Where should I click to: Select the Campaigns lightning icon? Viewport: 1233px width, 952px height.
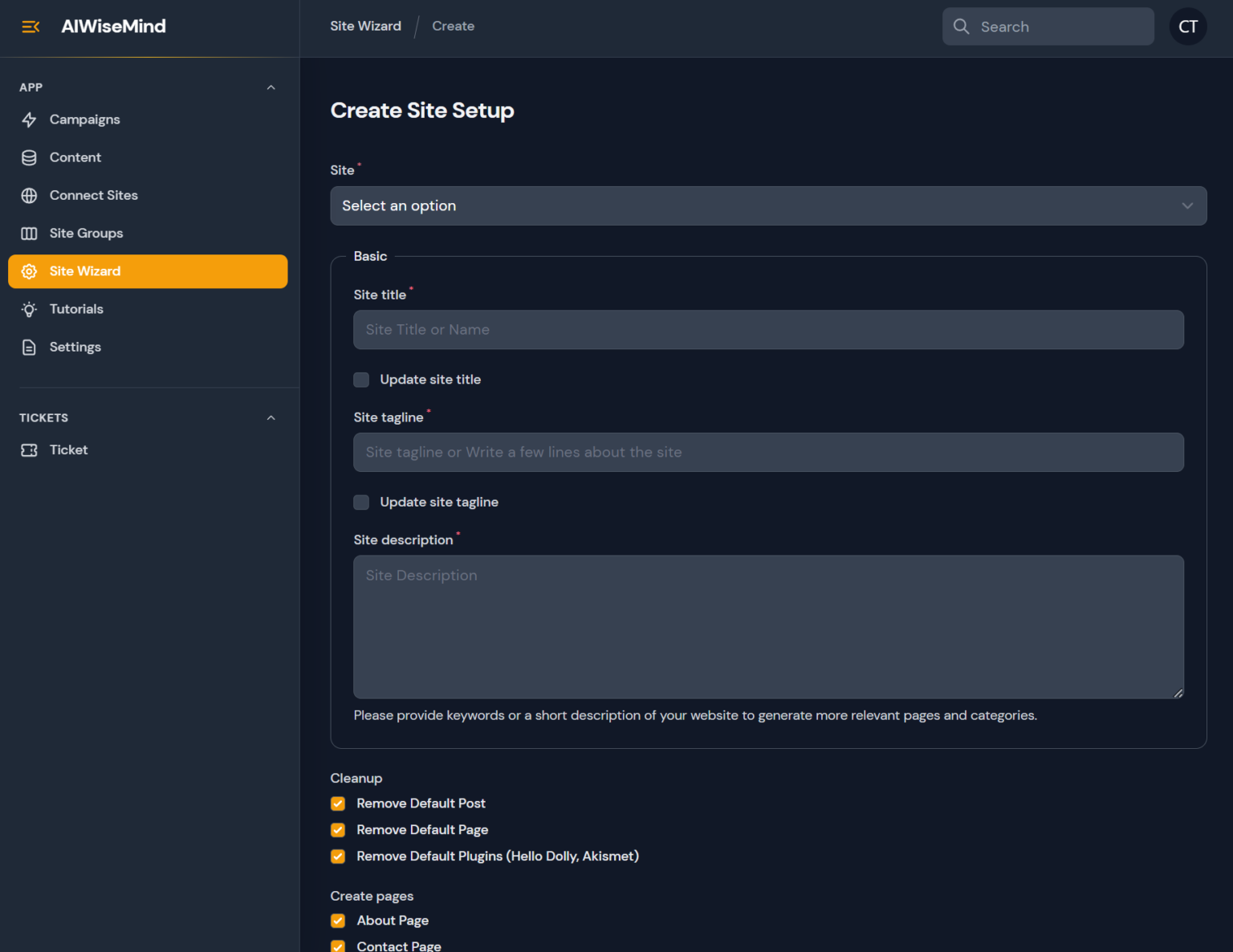point(30,120)
